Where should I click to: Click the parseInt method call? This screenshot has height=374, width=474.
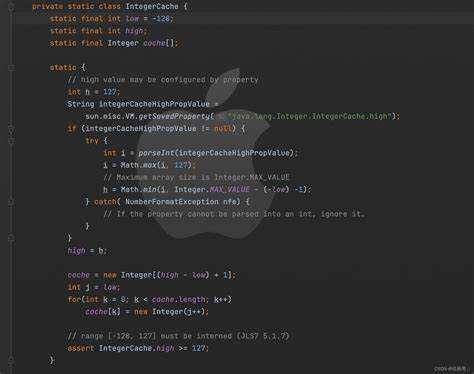tap(156, 153)
